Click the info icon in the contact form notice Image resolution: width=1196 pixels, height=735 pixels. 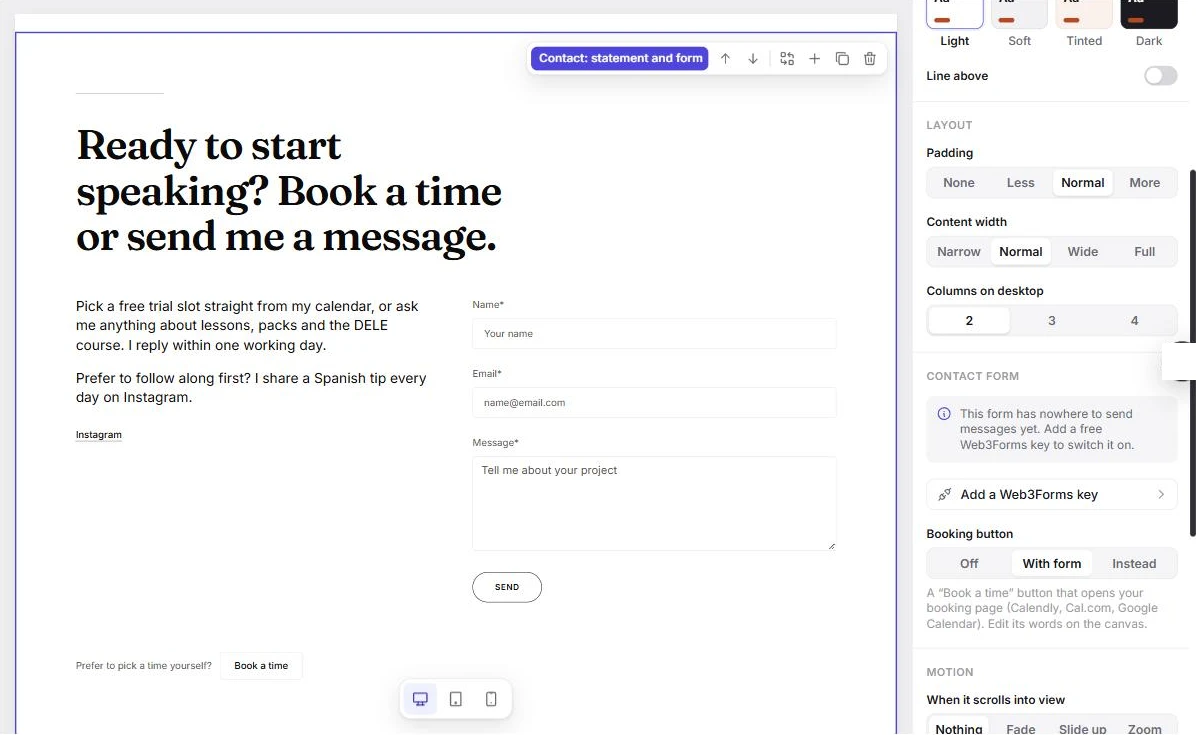[x=944, y=414]
